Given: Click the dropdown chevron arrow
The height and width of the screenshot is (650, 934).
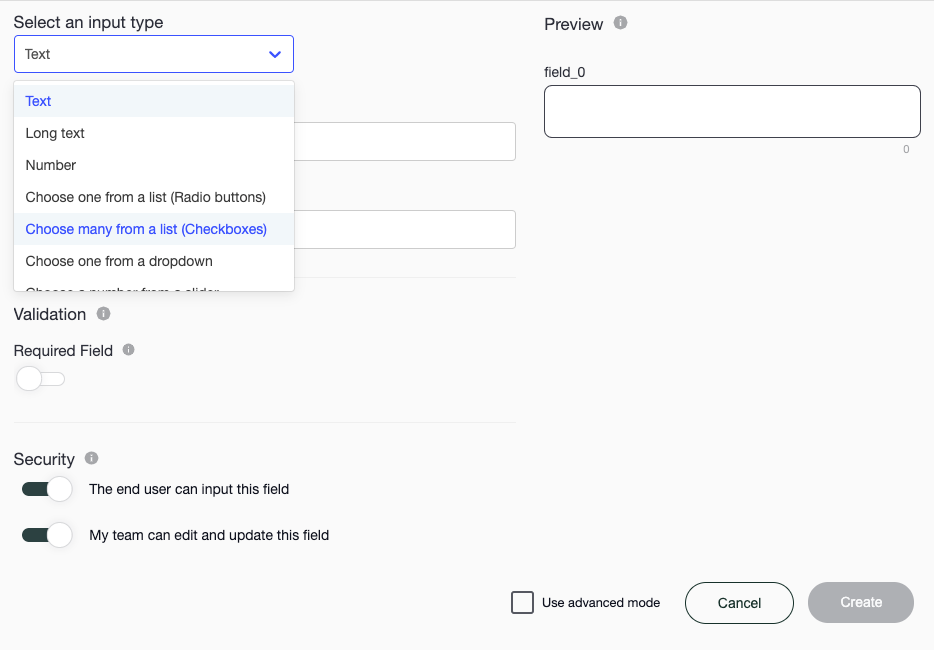Looking at the screenshot, I should [x=275, y=54].
